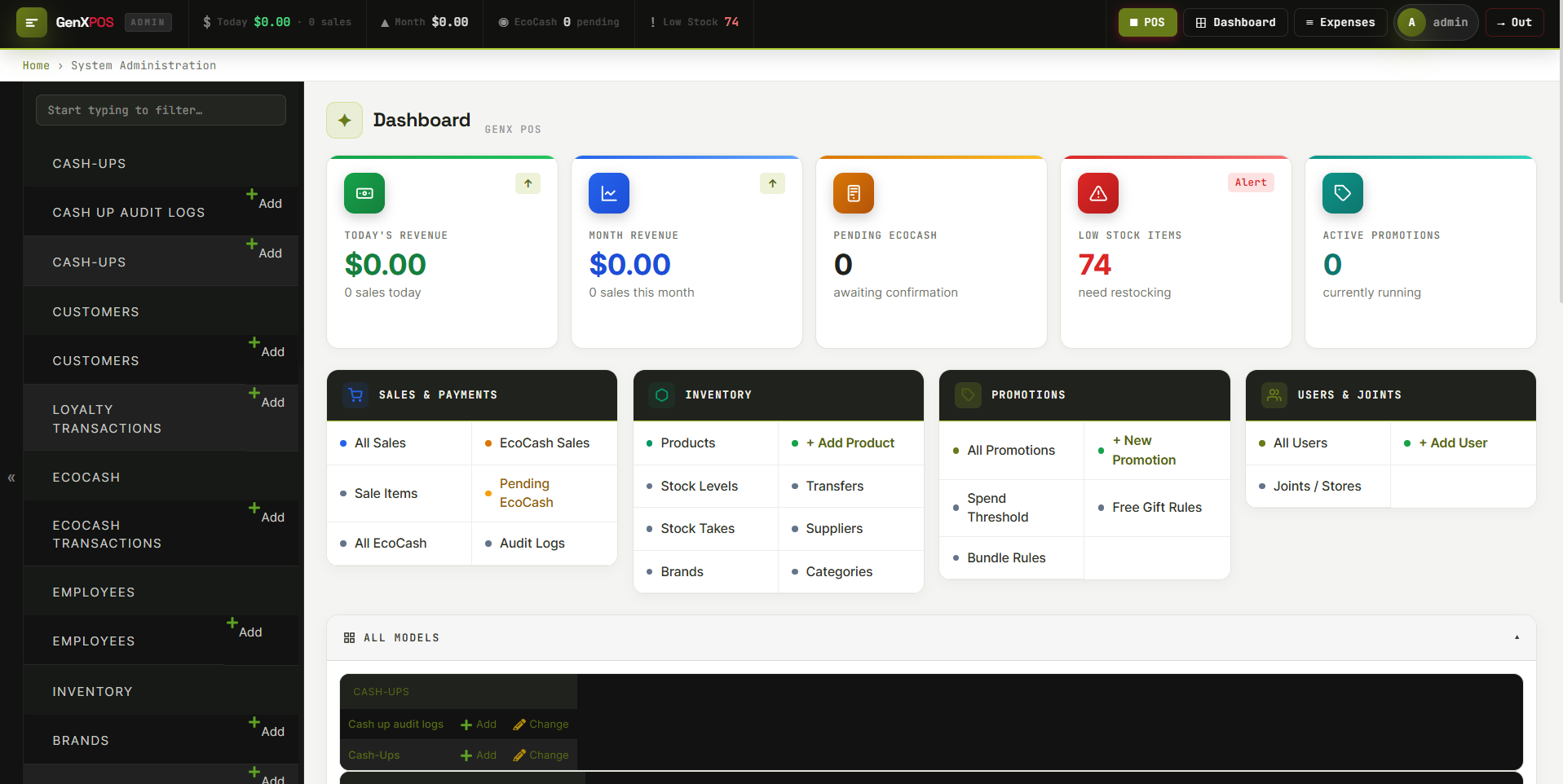
Task: Open Expenses from top bar
Action: click(1340, 23)
